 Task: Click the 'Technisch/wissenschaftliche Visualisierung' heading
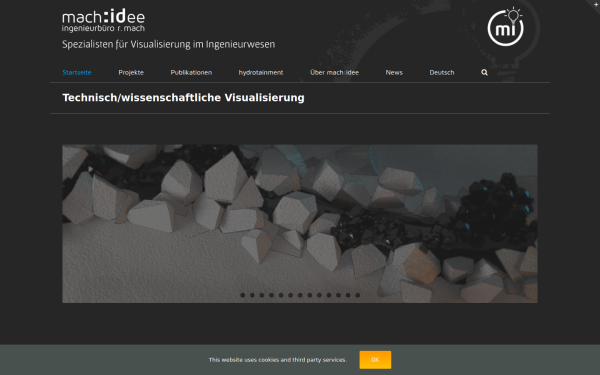point(183,98)
